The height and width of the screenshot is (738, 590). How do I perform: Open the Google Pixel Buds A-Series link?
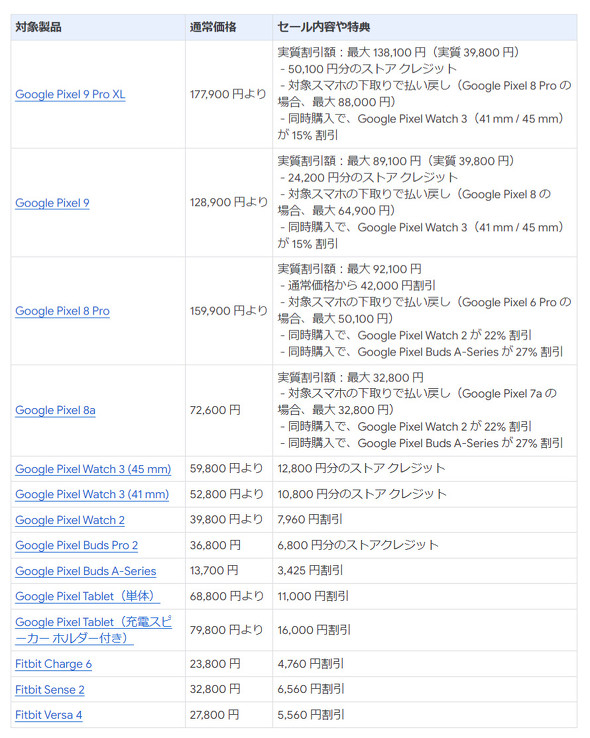coord(86,571)
